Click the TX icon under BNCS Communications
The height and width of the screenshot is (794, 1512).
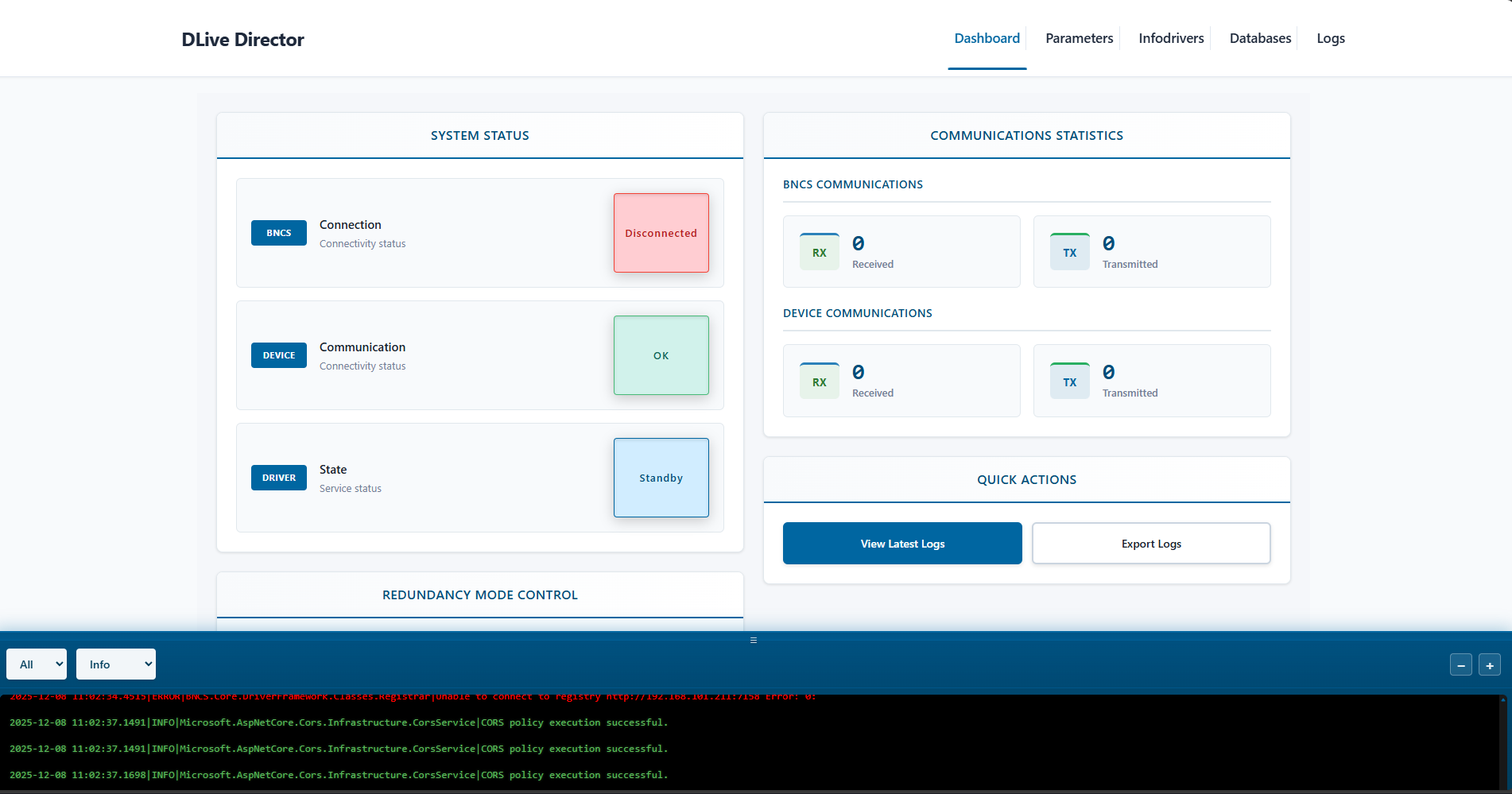point(1069,252)
